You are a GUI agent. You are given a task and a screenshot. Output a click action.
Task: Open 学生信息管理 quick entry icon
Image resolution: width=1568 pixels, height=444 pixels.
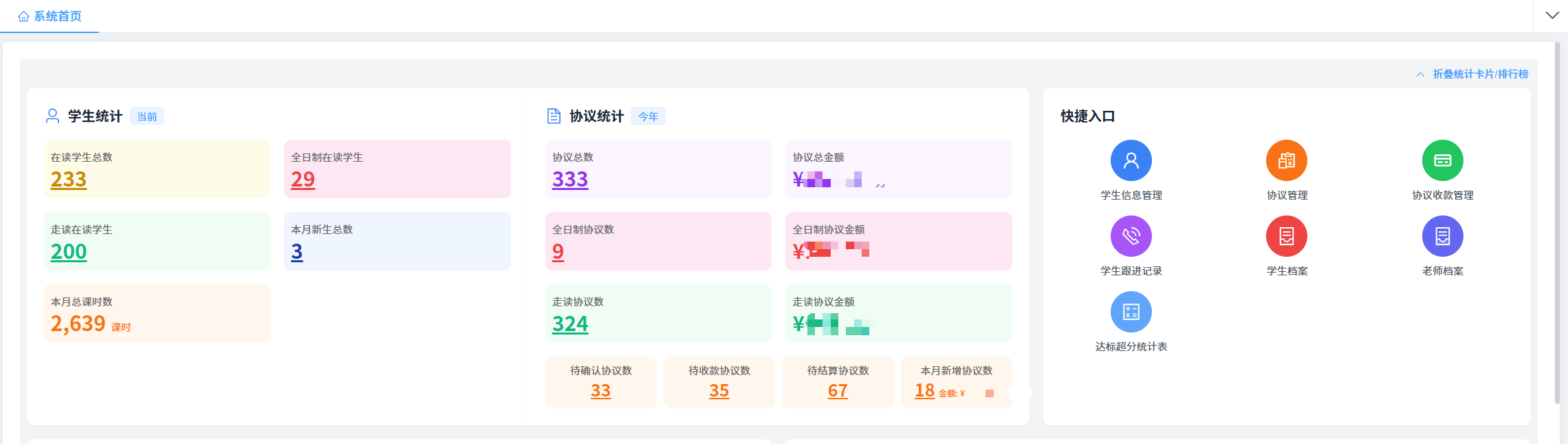[1131, 160]
